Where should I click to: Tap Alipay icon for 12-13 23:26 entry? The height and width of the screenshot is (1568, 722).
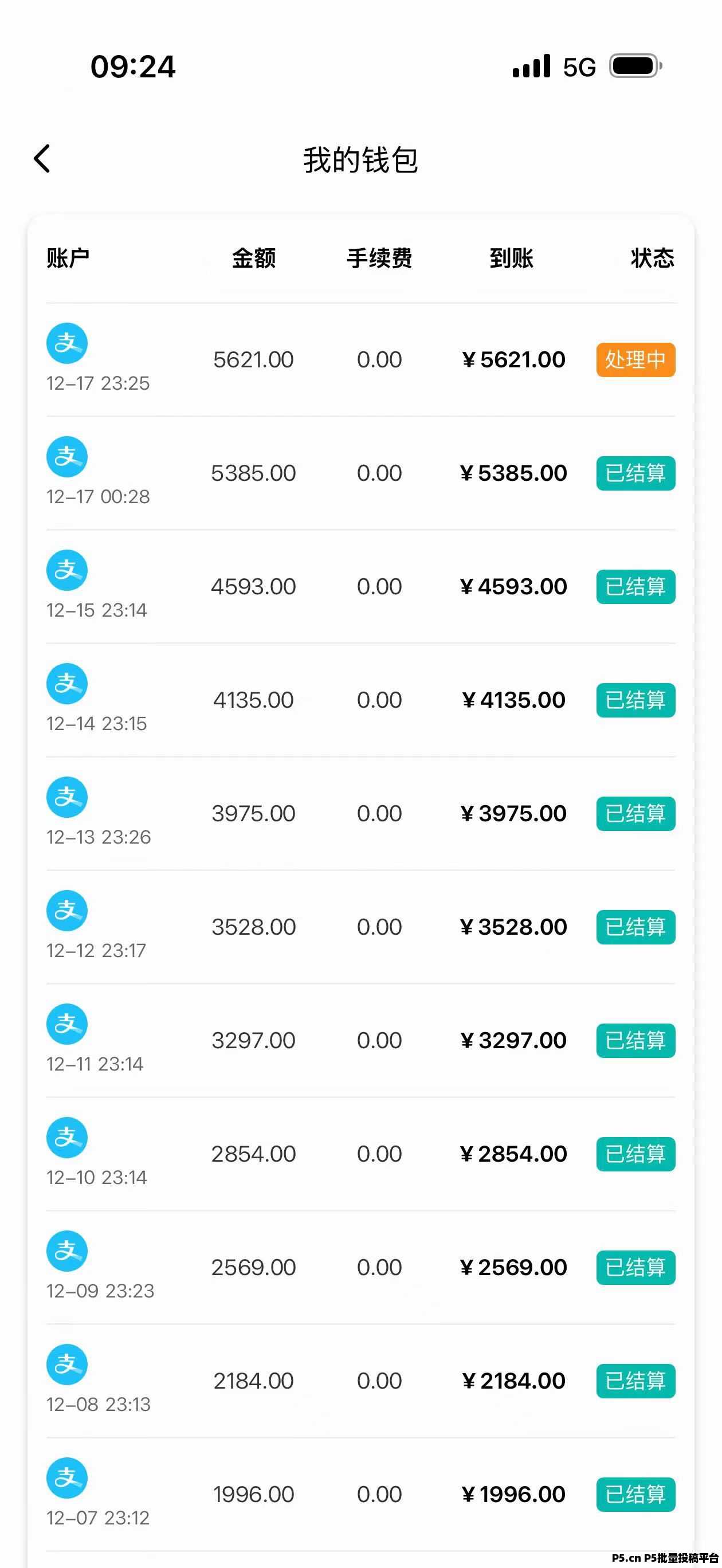pos(67,797)
